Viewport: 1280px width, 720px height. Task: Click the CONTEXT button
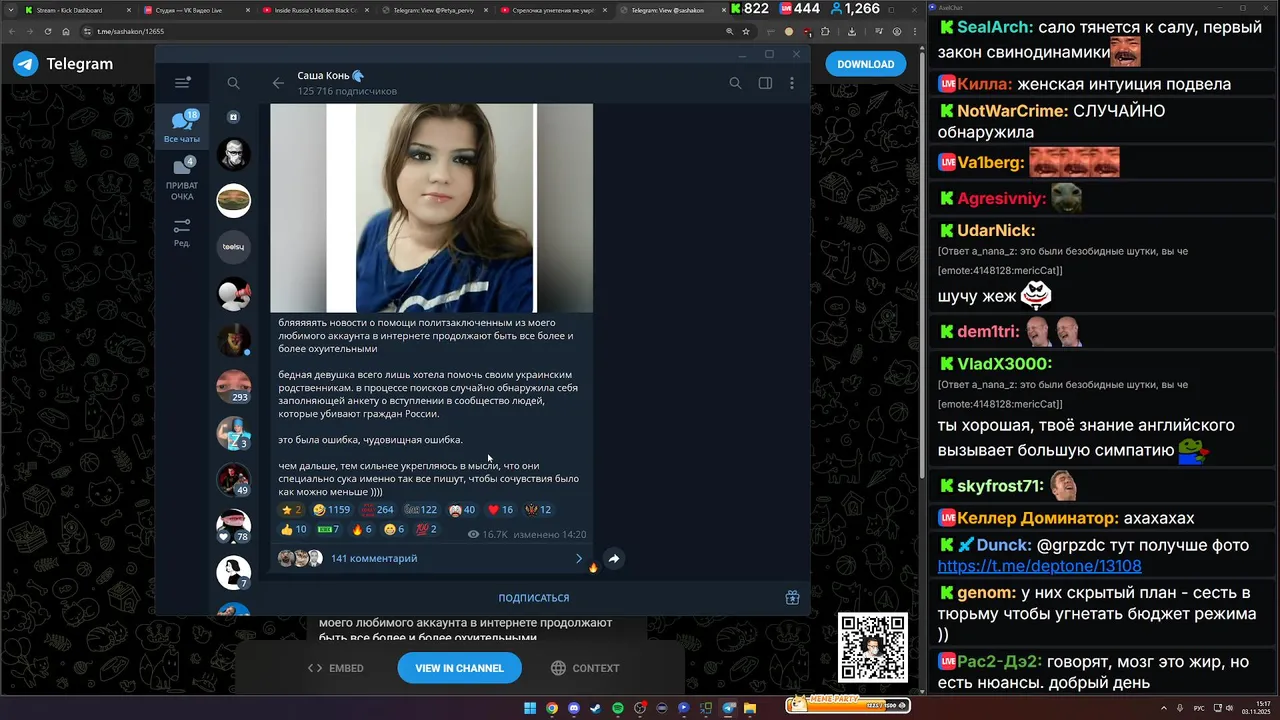pyautogui.click(x=586, y=668)
